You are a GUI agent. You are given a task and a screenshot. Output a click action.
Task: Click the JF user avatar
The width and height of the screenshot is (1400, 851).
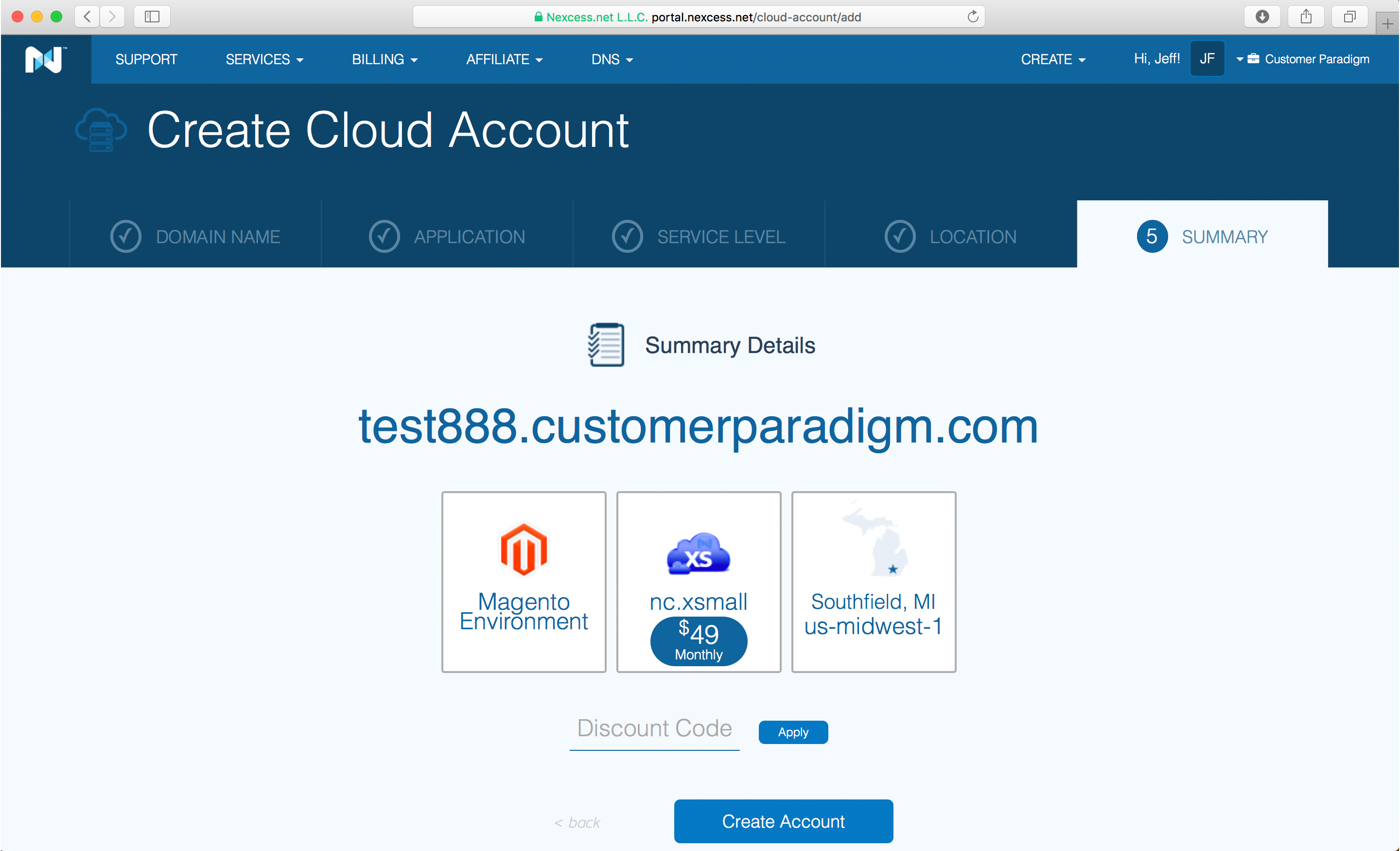point(1207,58)
